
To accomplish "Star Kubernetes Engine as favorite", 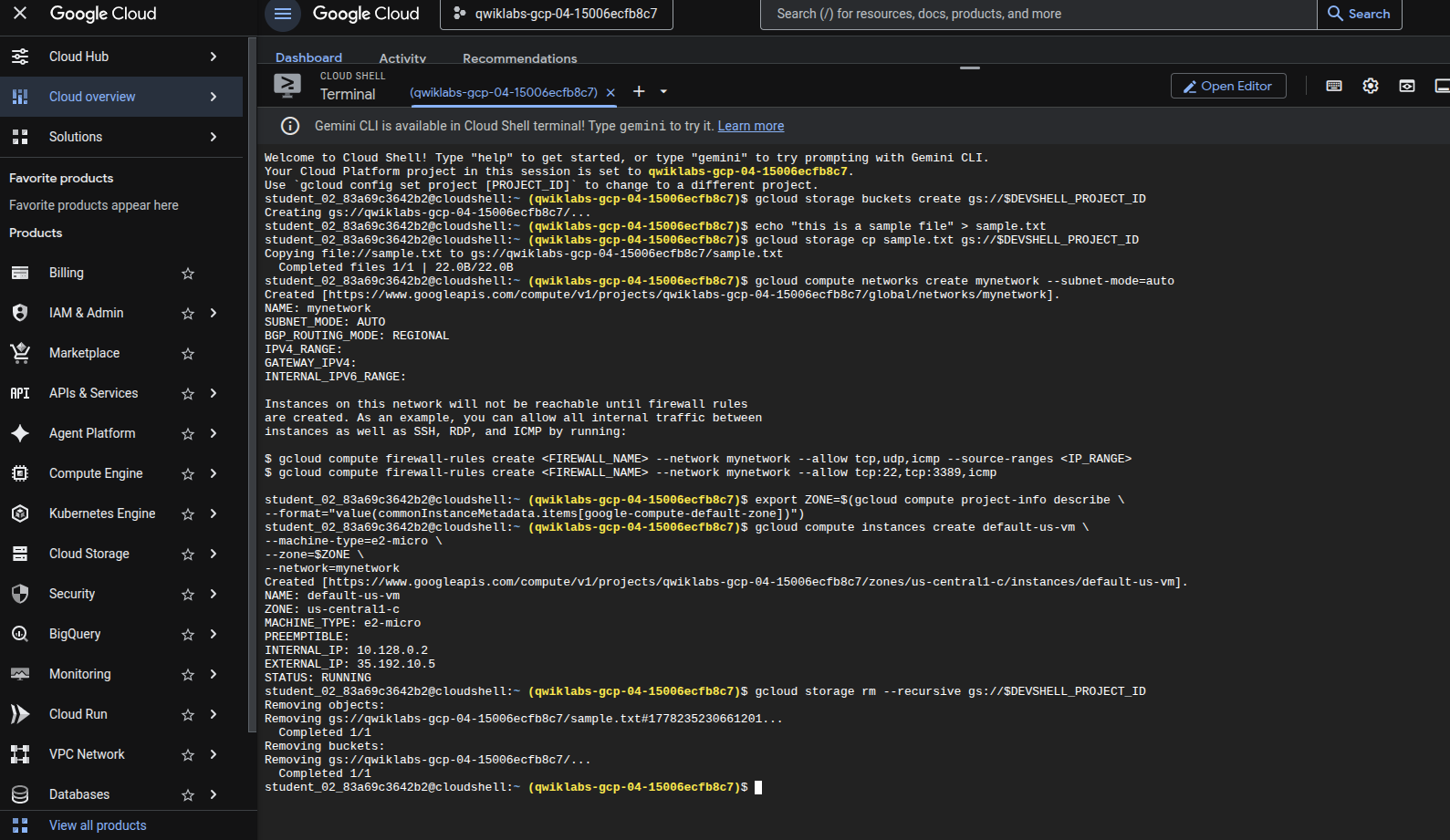I will click(x=188, y=514).
